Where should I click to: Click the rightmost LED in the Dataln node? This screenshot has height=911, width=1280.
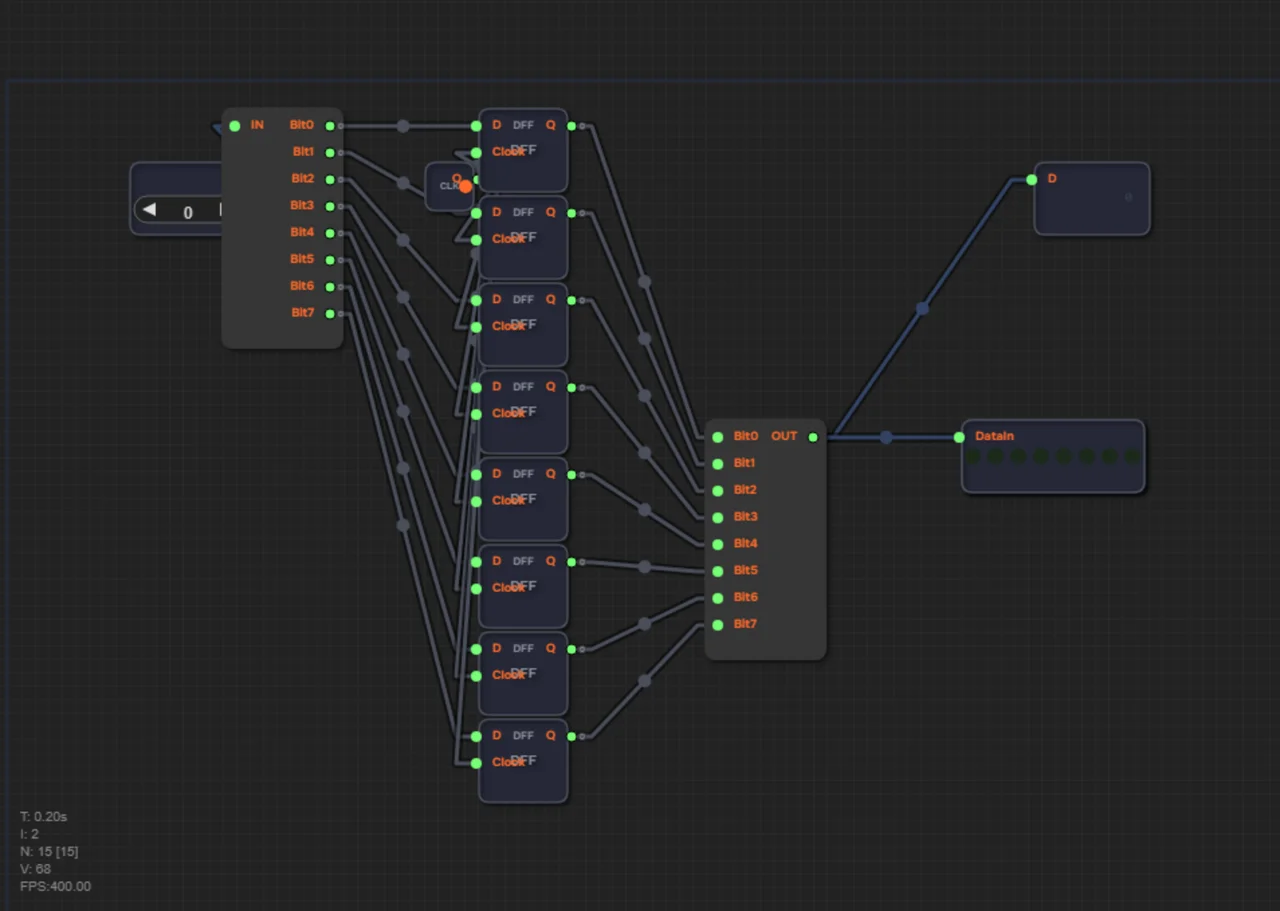click(x=1132, y=456)
